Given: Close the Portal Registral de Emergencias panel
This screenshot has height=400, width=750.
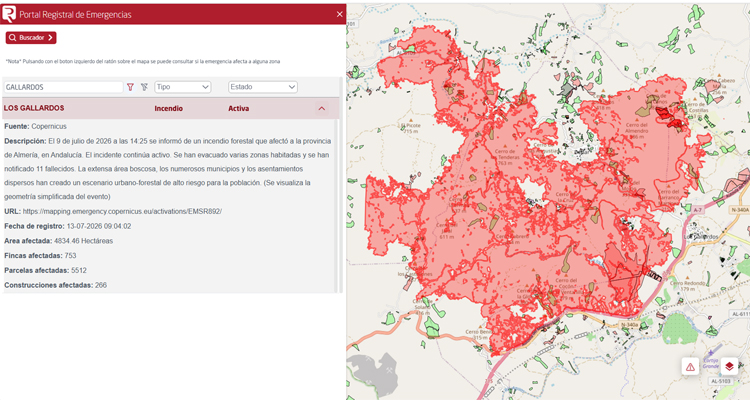Looking at the screenshot, I should pos(340,14).
